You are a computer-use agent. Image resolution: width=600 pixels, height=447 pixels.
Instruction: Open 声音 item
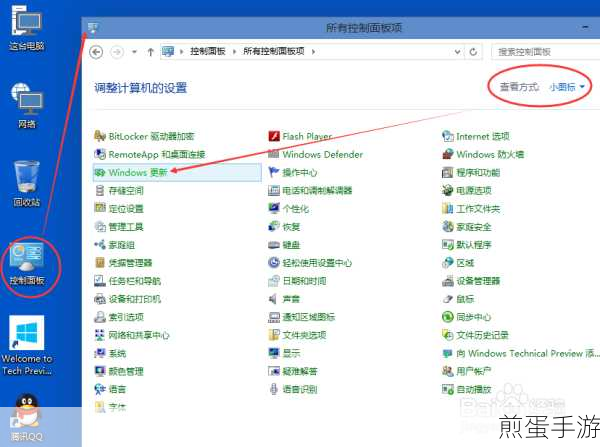tap(284, 299)
